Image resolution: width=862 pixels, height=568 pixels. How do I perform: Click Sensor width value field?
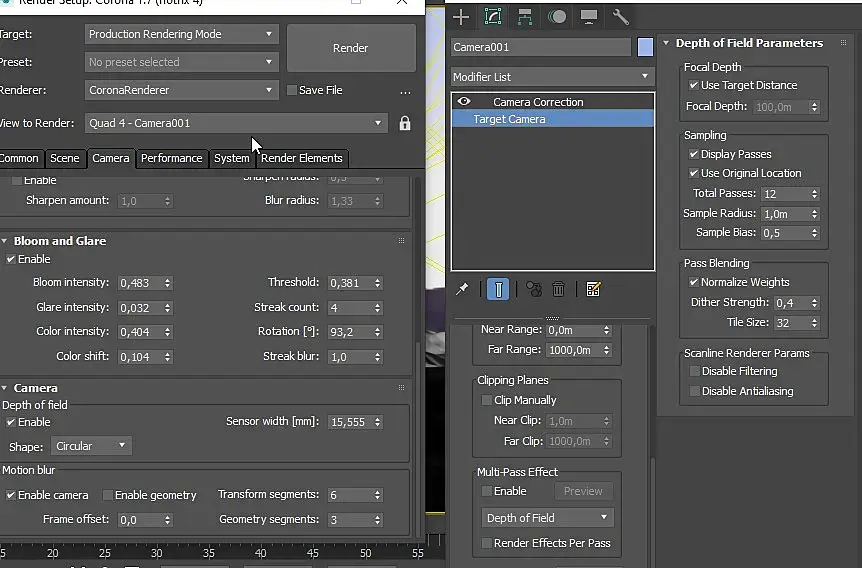coord(350,422)
